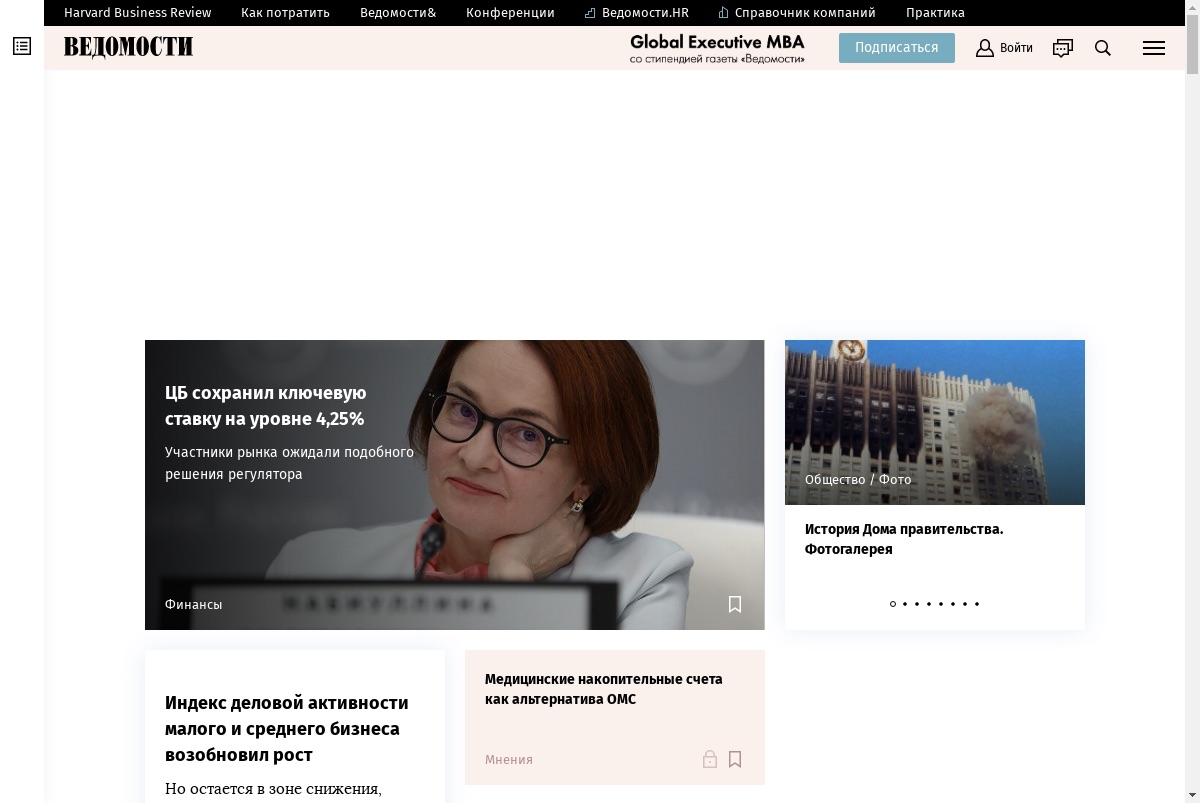
Task: Open Harvard Business Review link
Action: pyautogui.click(x=138, y=13)
